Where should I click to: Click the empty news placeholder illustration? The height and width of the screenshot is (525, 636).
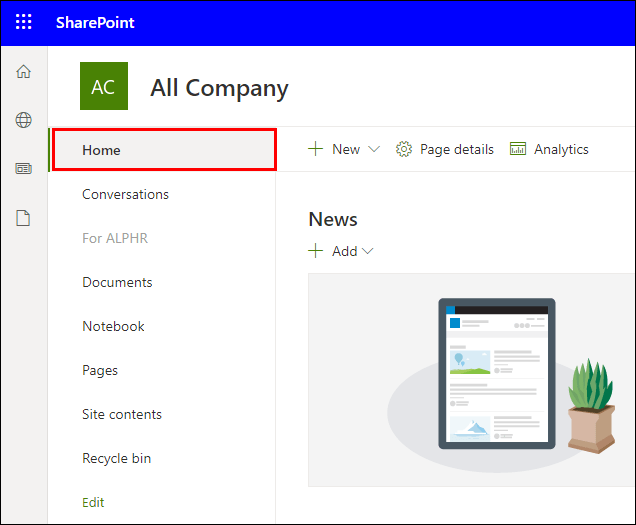click(472, 380)
